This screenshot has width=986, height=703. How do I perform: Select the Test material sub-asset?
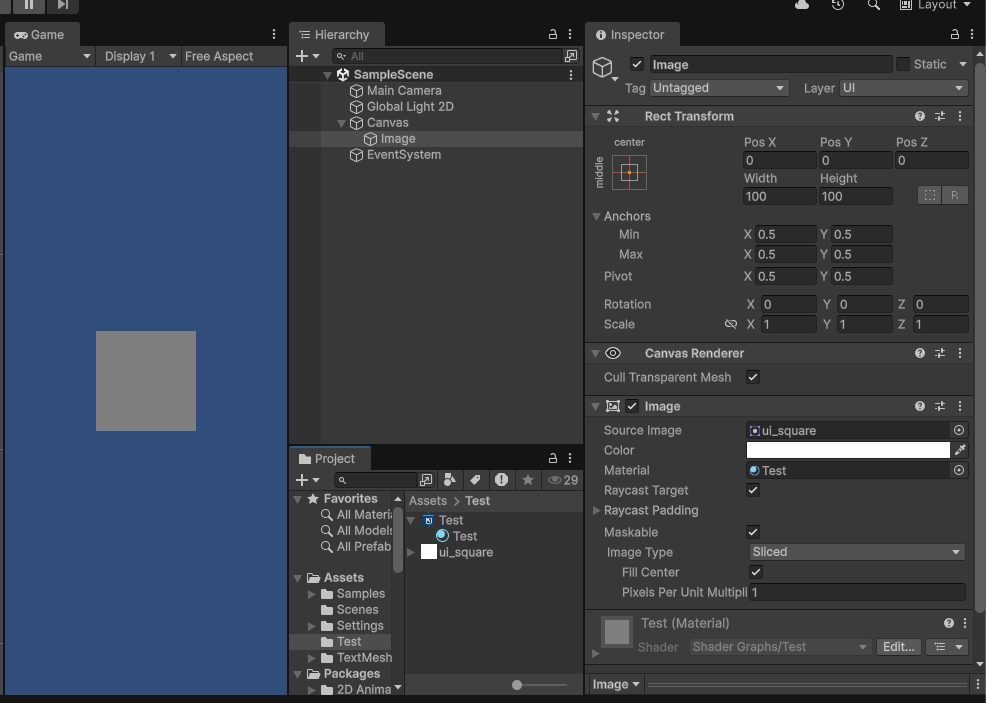(x=457, y=536)
